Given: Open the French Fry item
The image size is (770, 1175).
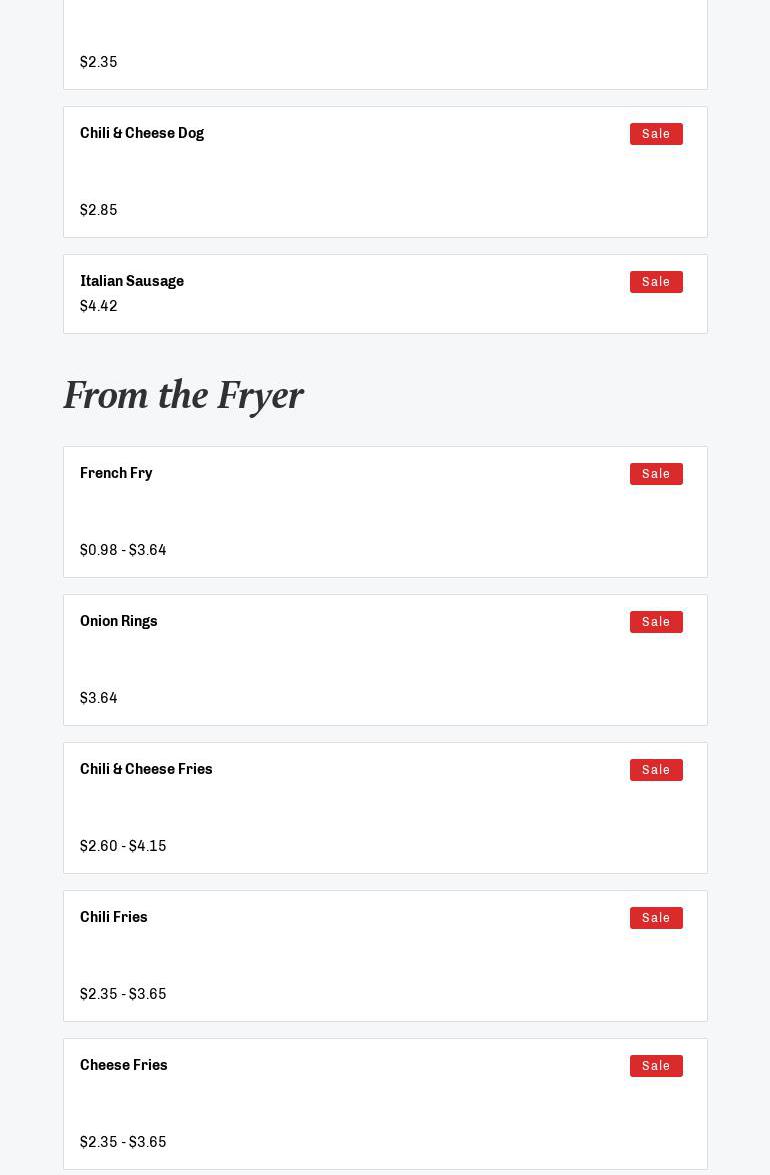Looking at the screenshot, I should tap(116, 473).
